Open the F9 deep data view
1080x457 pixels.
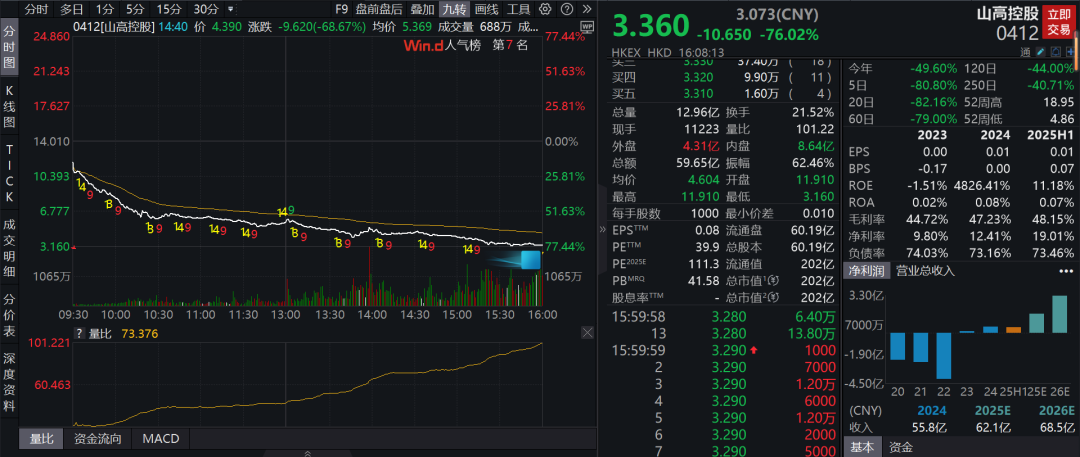341,10
